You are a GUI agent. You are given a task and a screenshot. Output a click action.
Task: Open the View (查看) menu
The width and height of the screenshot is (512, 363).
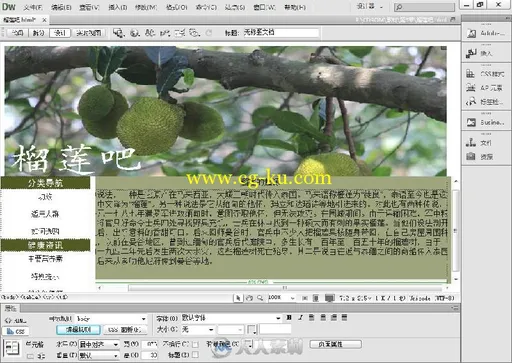pos(90,7)
